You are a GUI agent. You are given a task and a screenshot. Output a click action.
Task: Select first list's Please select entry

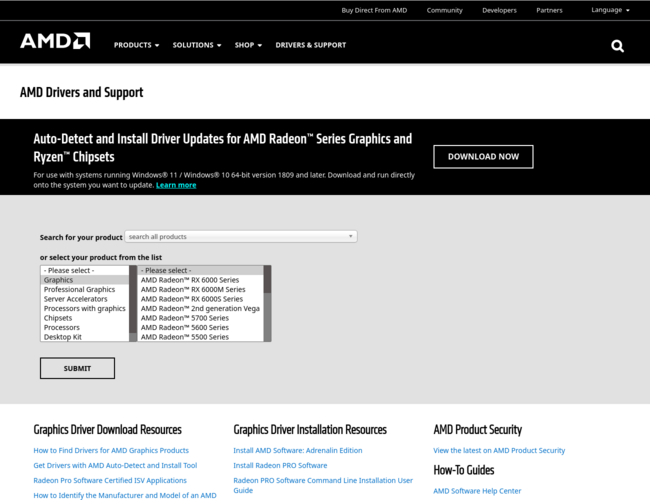click(85, 270)
